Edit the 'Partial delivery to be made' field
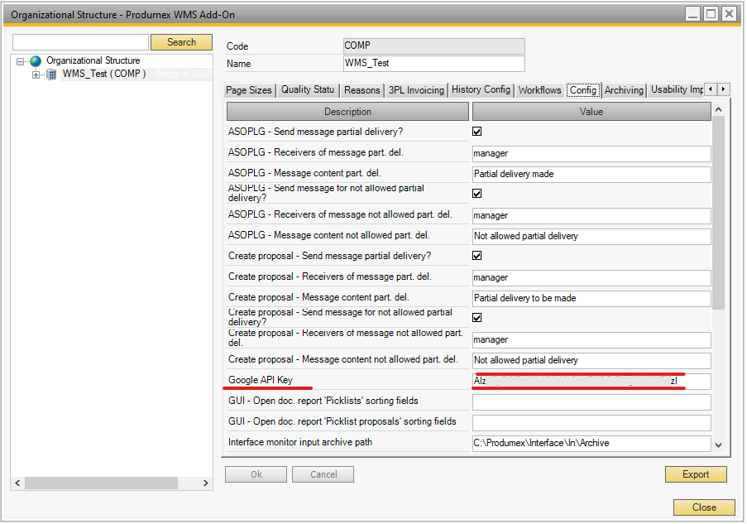The width and height of the screenshot is (747, 524). [591, 298]
